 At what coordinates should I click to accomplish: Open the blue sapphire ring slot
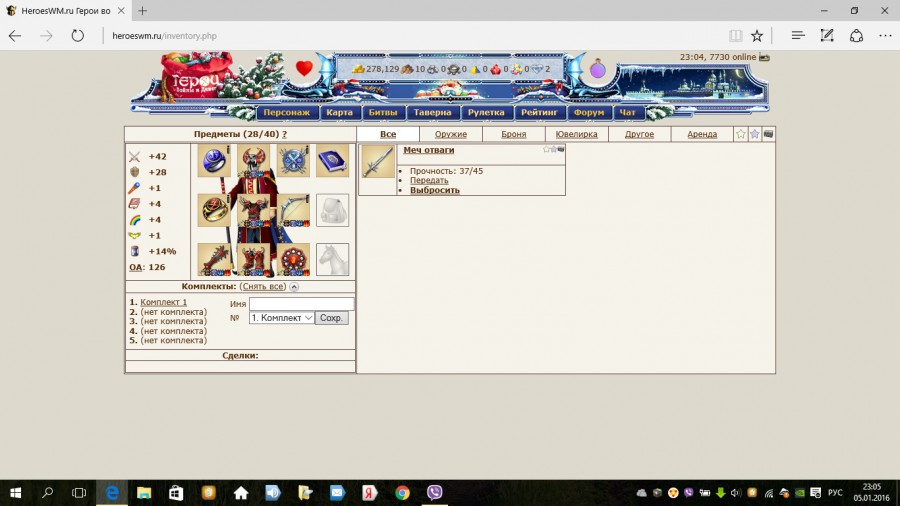click(214, 161)
